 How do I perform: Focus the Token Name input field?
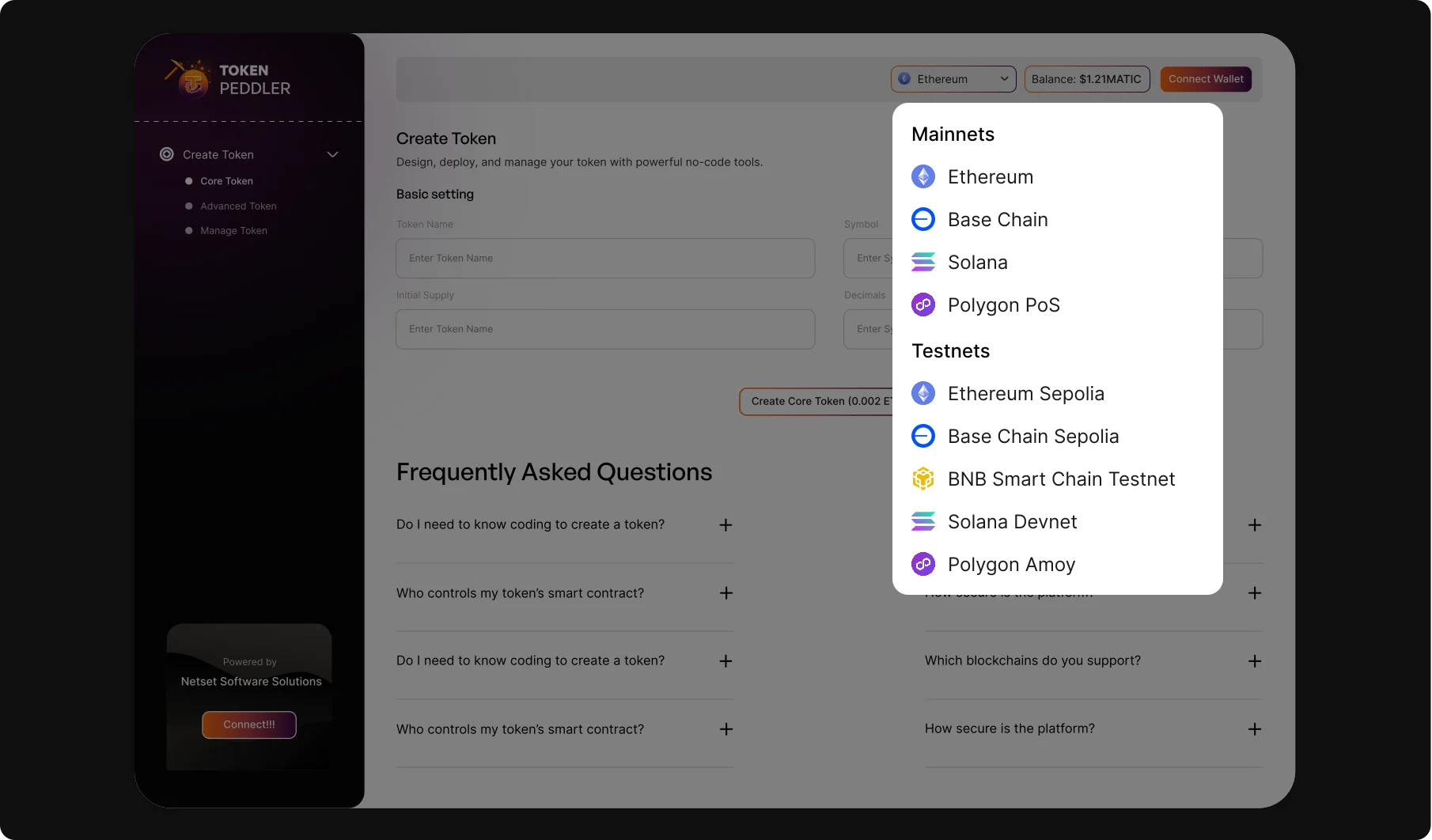click(x=605, y=259)
